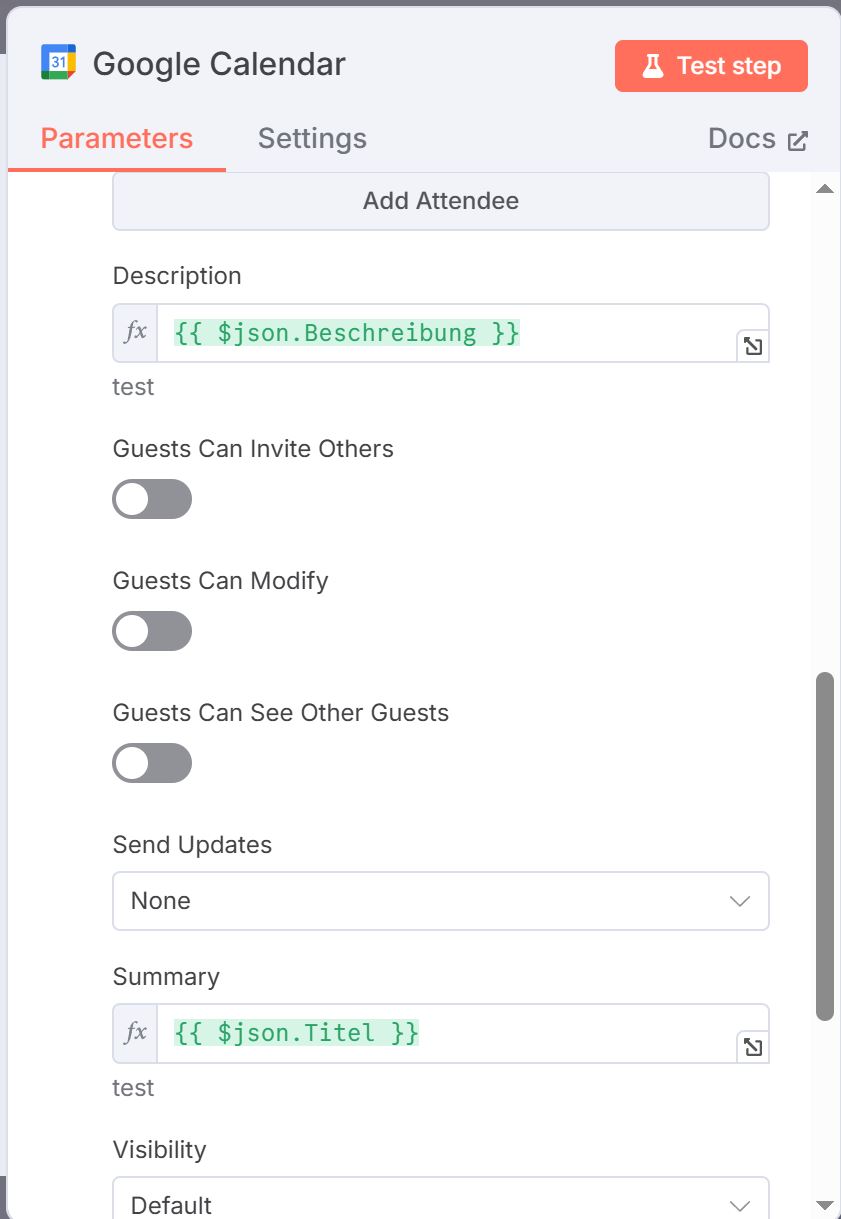This screenshot has height=1219, width=841.
Task: Click the vertical scrollbar thumb
Action: tap(825, 846)
